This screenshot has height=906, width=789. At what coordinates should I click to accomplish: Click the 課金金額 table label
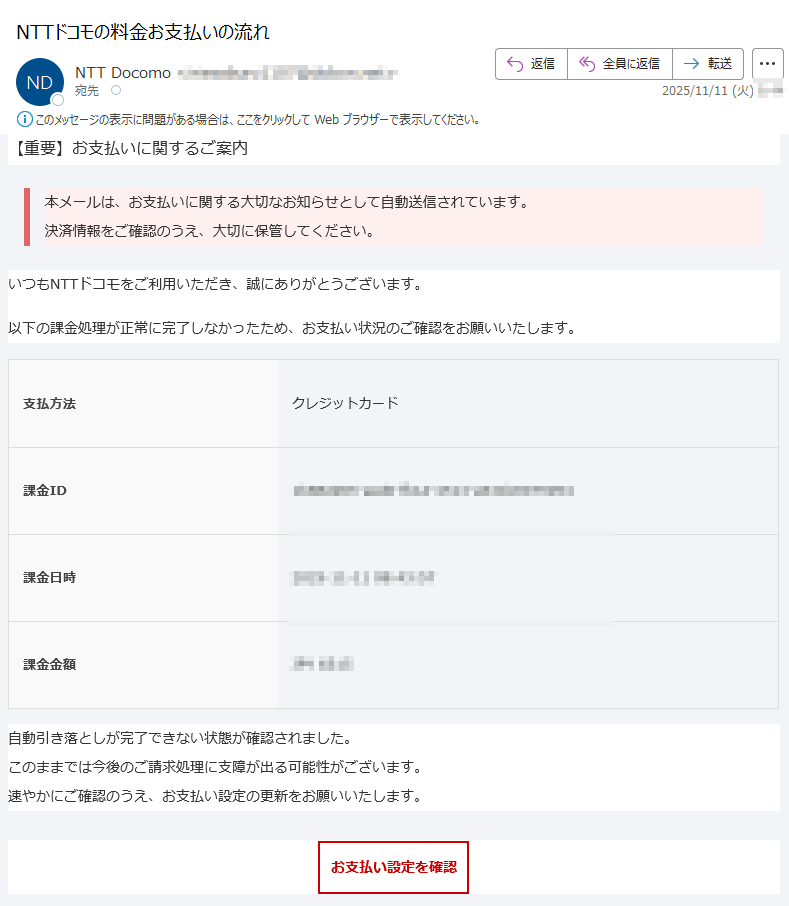coord(50,664)
